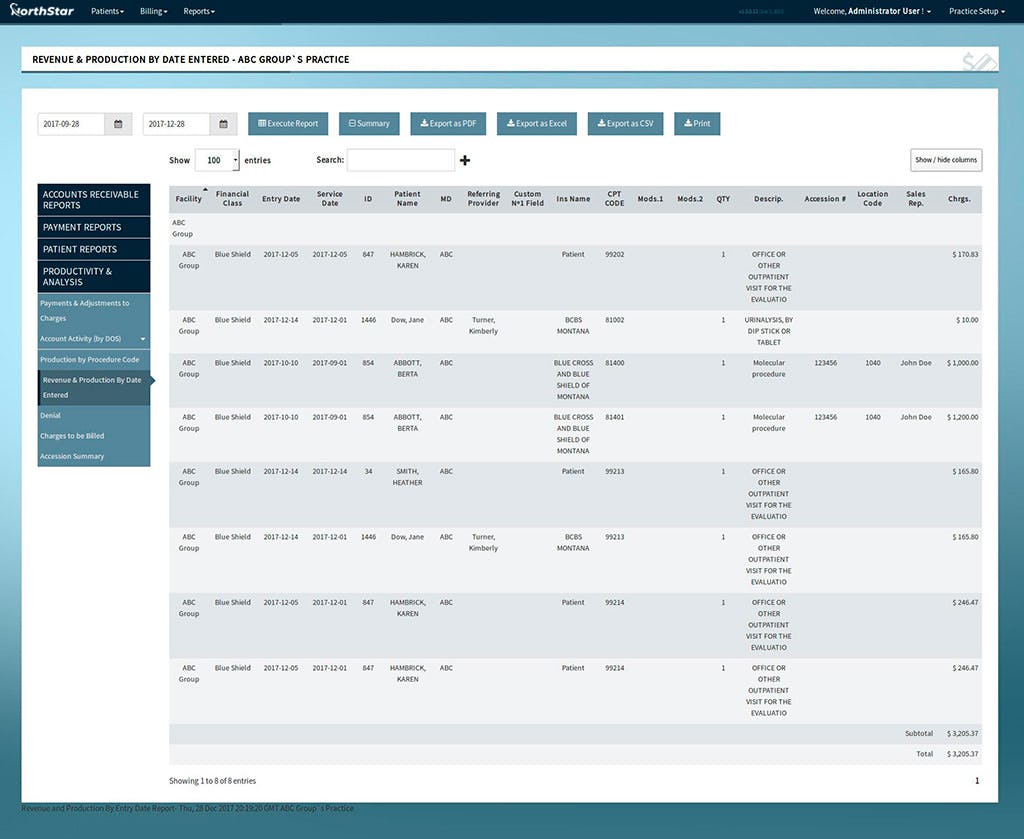The image size is (1024, 839).
Task: Open the end date calendar picker
Action: pyautogui.click(x=222, y=123)
